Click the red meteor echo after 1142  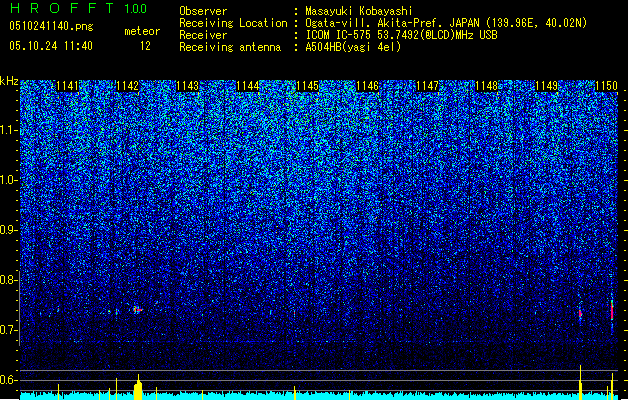pos(138,310)
